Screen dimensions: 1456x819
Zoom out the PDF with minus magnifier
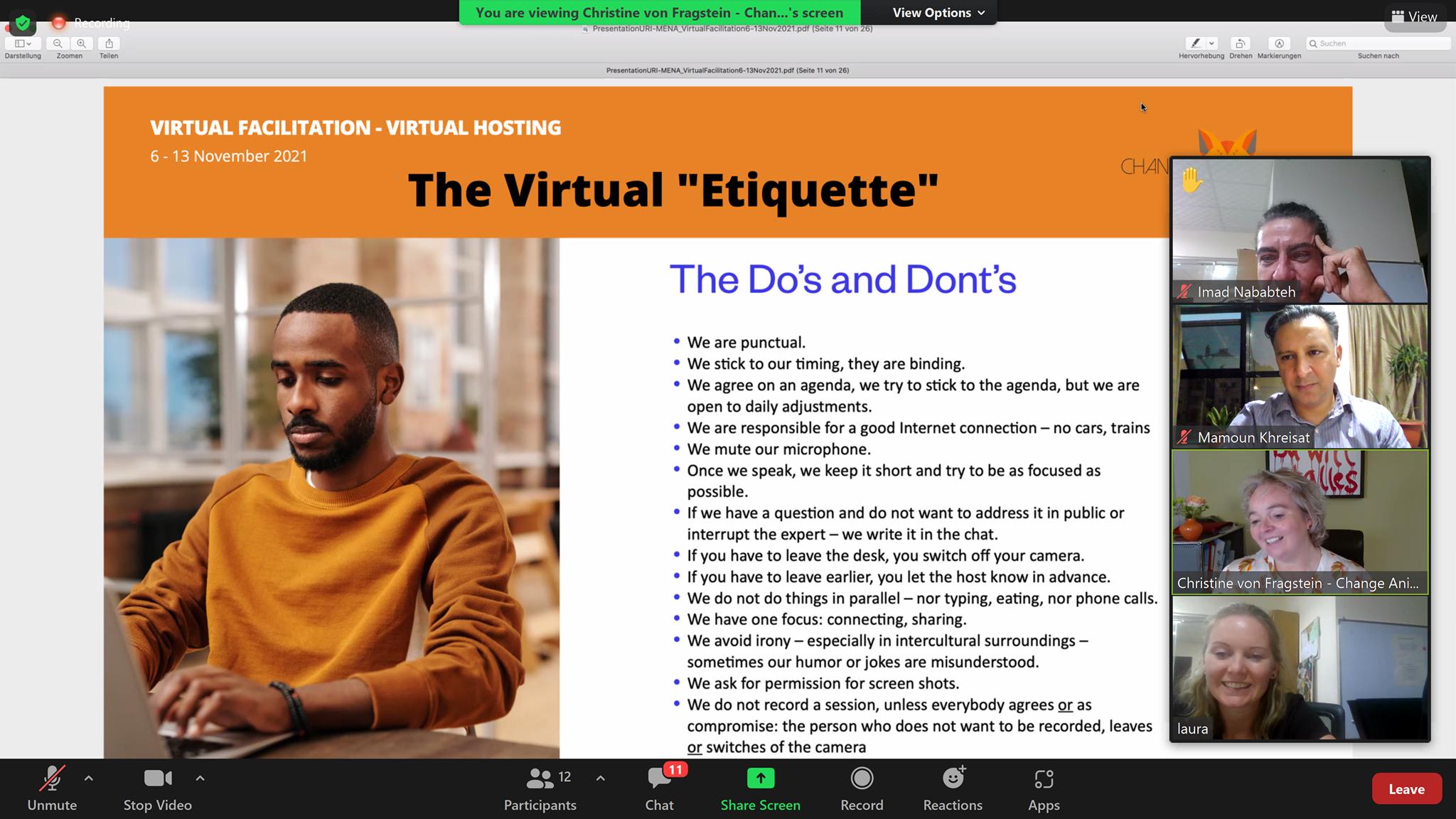tap(58, 43)
